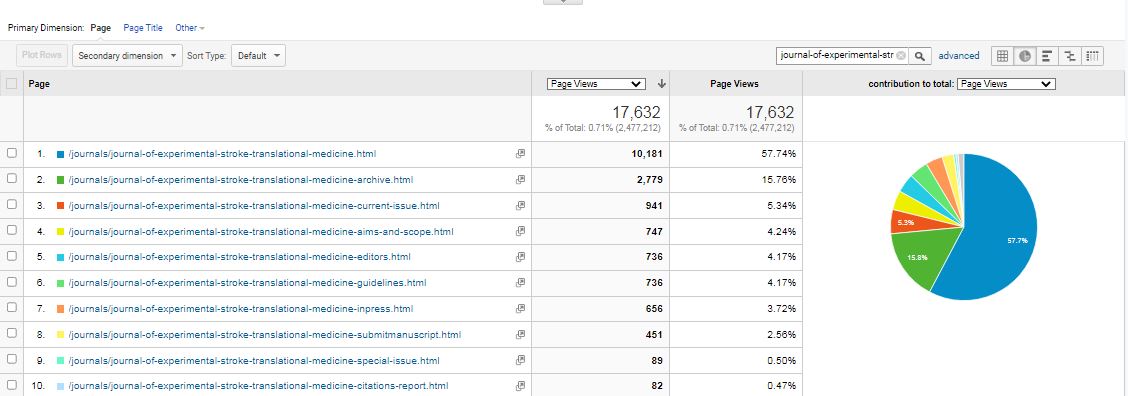The height and width of the screenshot is (396, 1128).
Task: Click the second Page Views column header
Action: click(x=734, y=84)
